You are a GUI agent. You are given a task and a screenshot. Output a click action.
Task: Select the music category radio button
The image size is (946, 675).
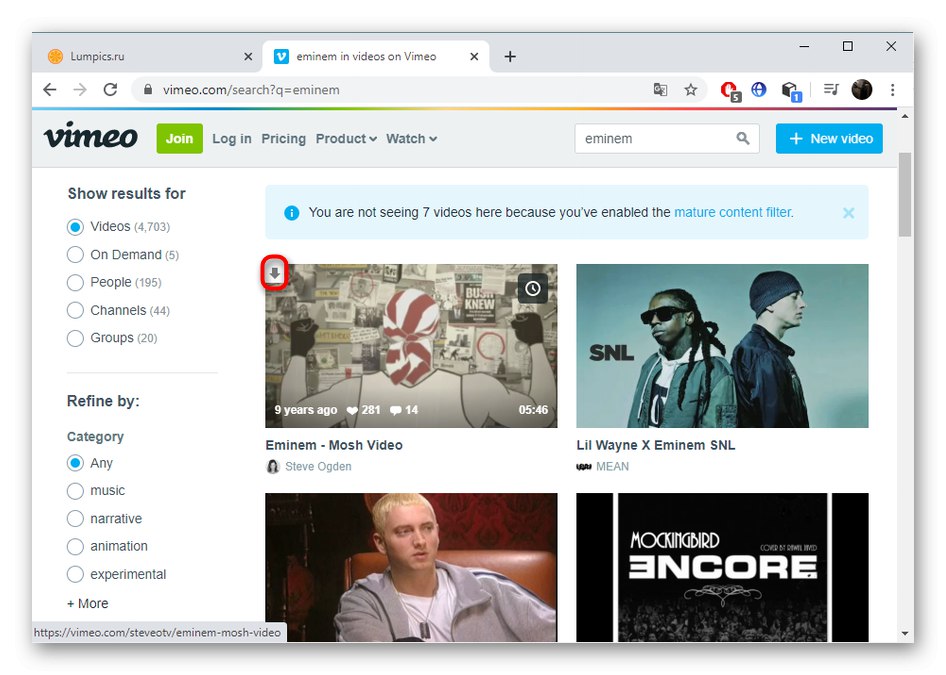pyautogui.click(x=75, y=491)
